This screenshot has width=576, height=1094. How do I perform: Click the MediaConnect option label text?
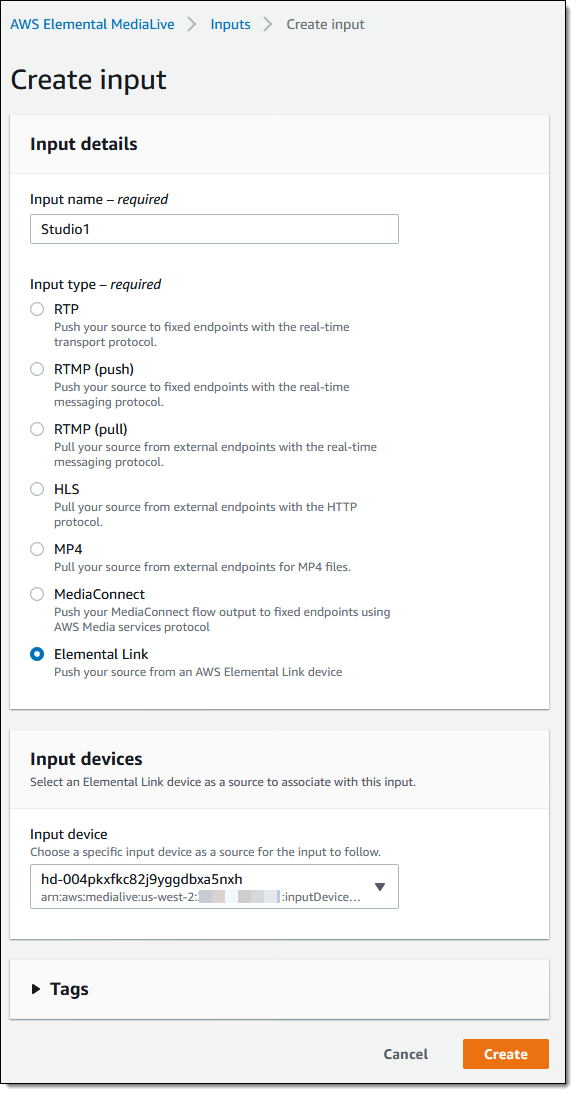click(x=99, y=594)
